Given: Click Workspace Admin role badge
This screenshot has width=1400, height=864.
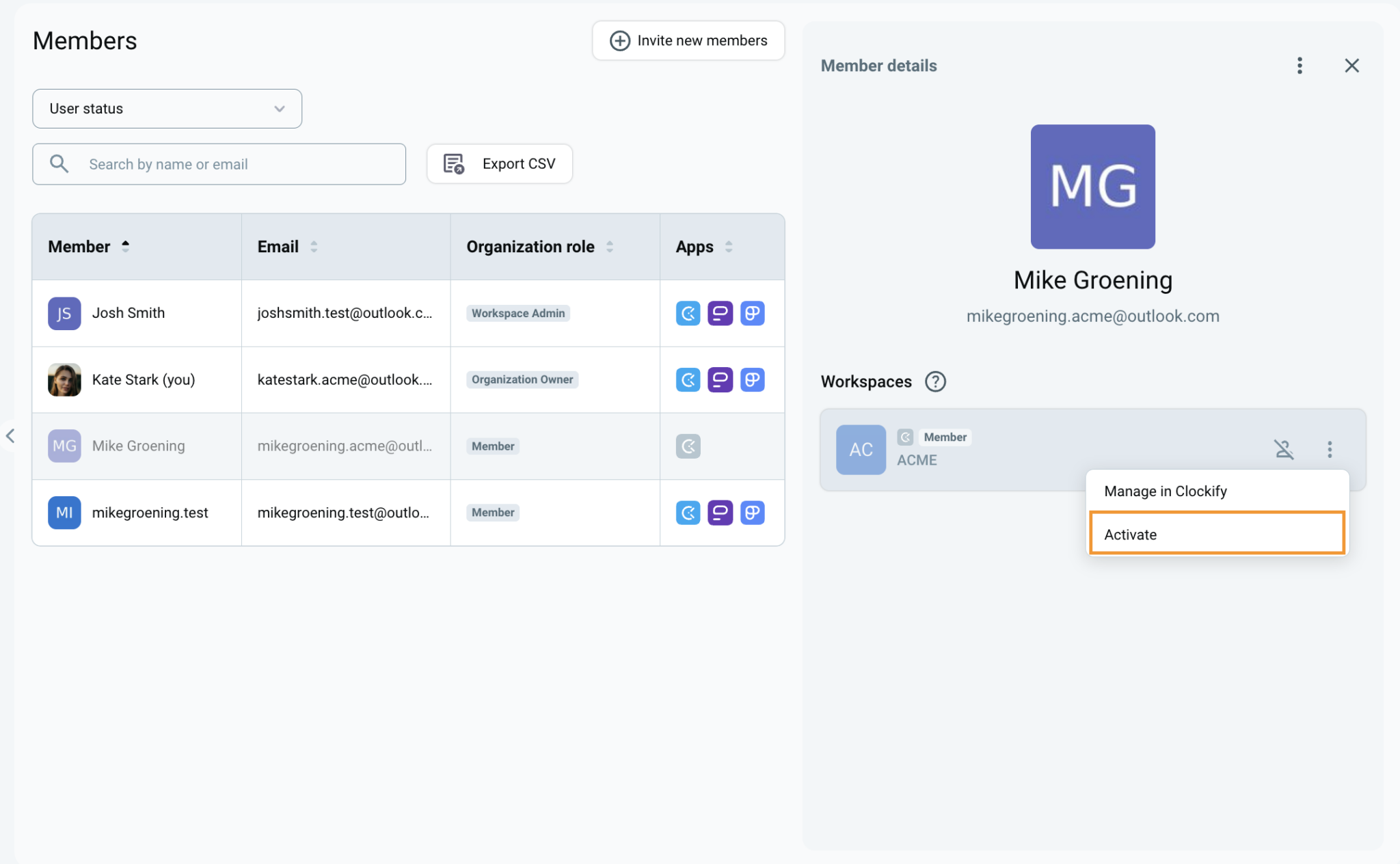Looking at the screenshot, I should point(518,313).
